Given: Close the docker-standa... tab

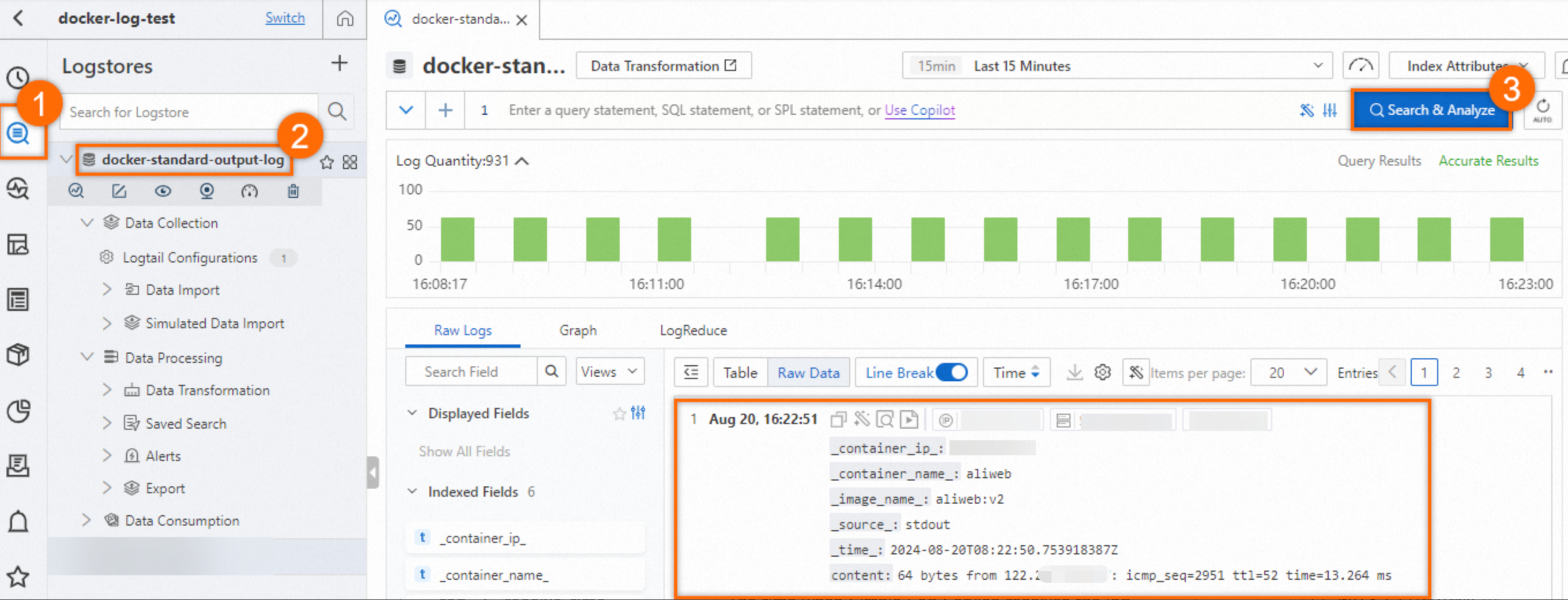Looking at the screenshot, I should (x=522, y=20).
